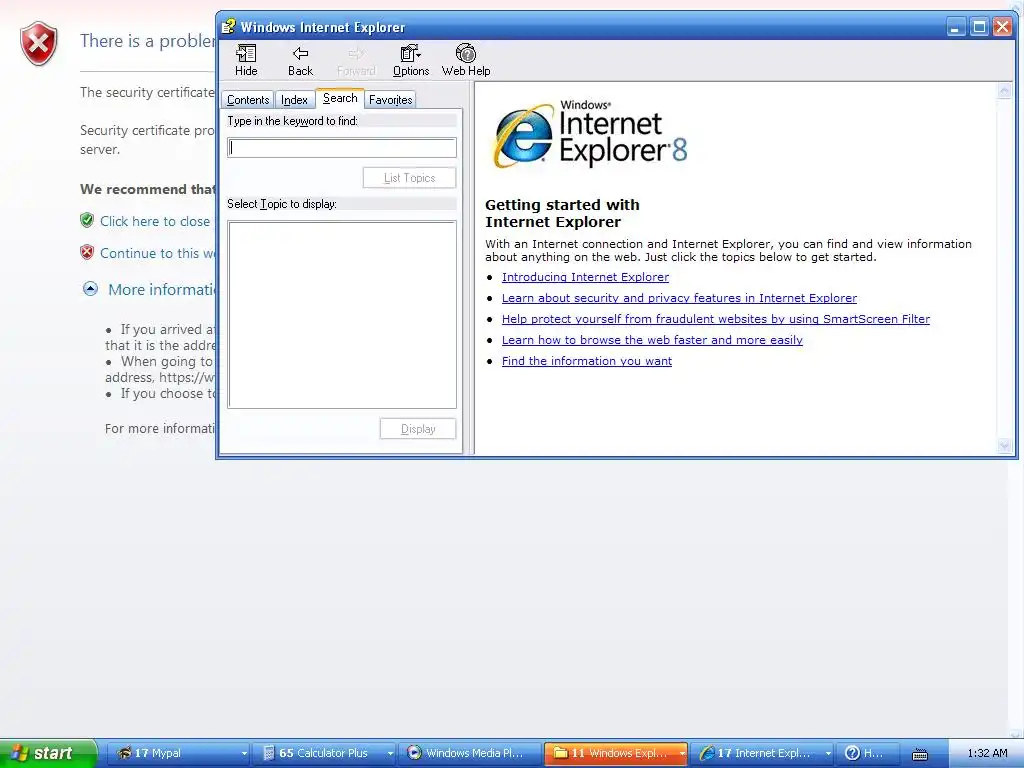1024x768 pixels.
Task: Open the Windows start menu
Action: [x=48, y=753]
